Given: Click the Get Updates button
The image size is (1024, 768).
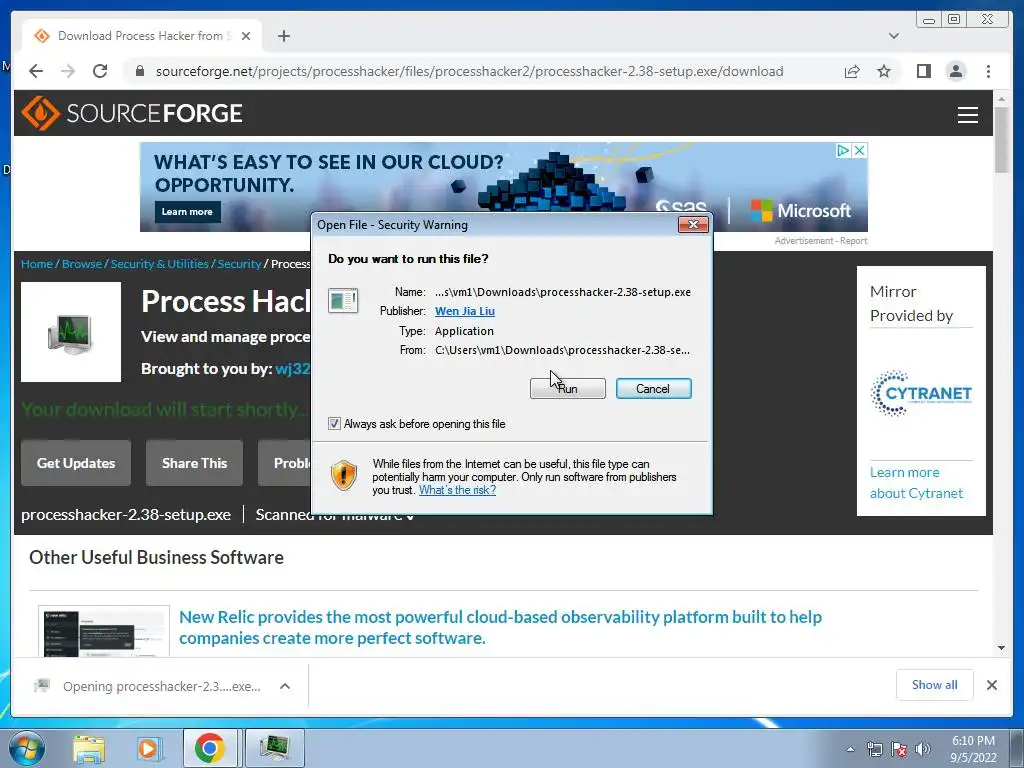Looking at the screenshot, I should click(x=76, y=463).
